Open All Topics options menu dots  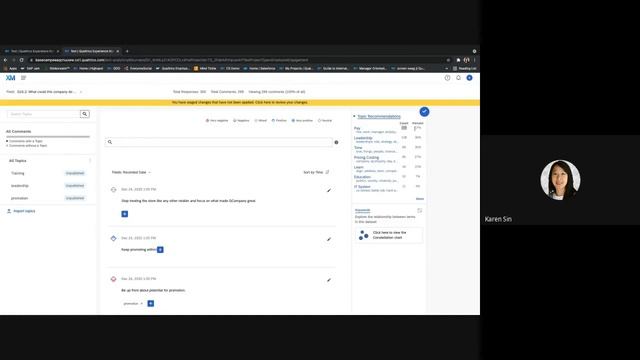click(x=90, y=161)
